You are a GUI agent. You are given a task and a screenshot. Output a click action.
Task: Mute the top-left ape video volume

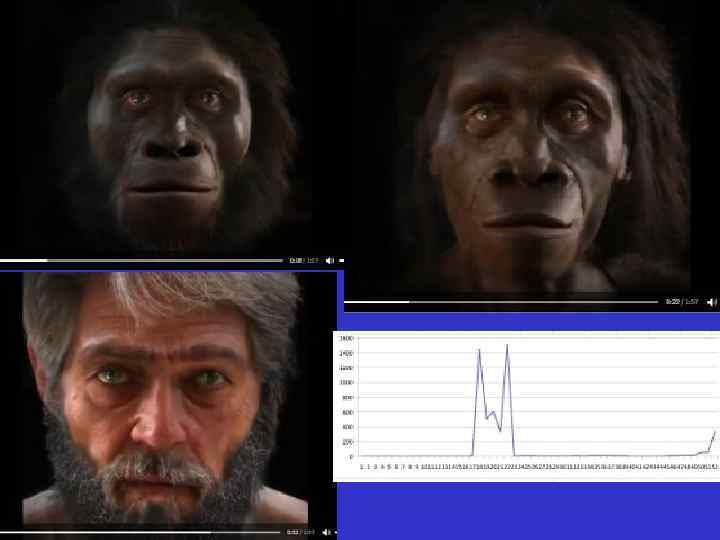[330, 260]
